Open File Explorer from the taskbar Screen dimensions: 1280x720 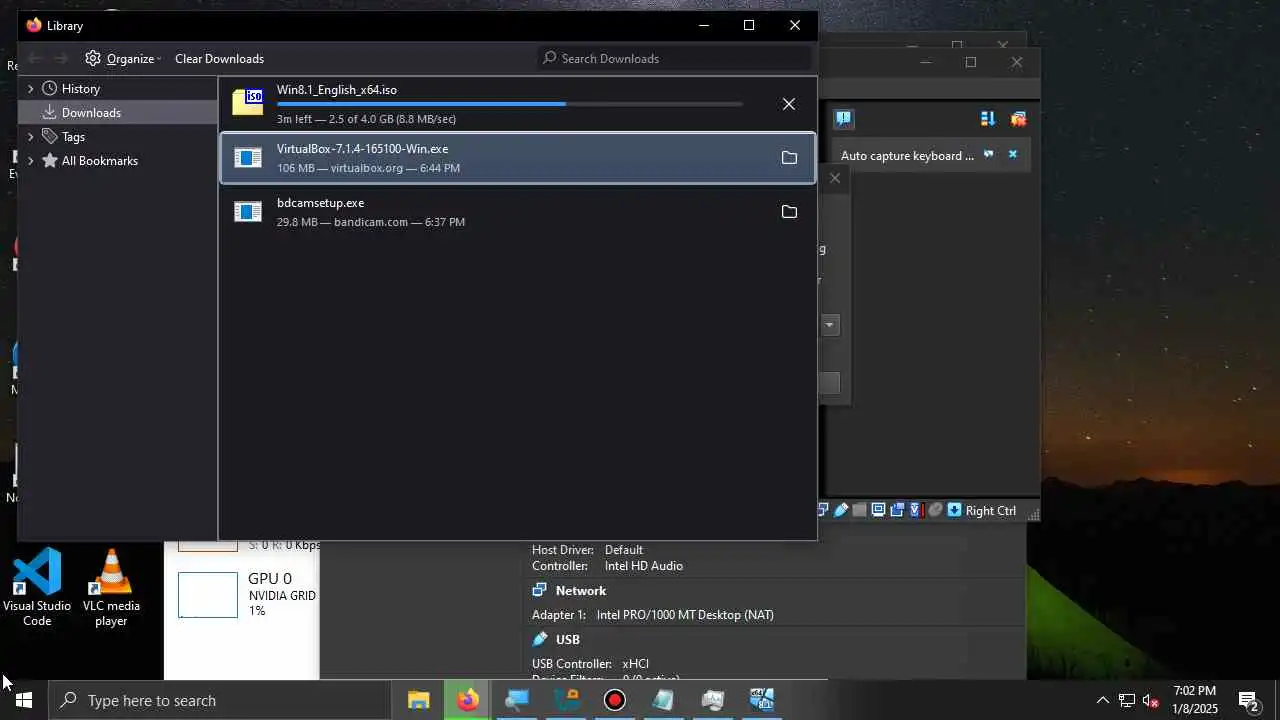418,700
